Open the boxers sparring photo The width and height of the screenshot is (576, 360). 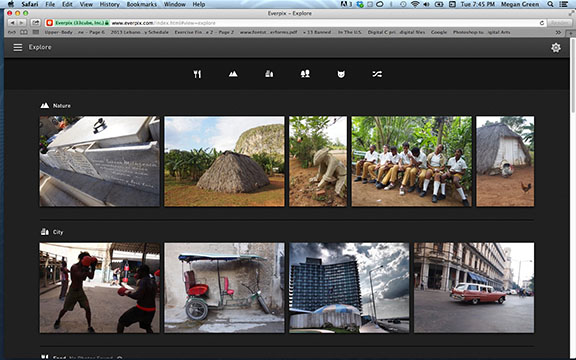point(100,288)
